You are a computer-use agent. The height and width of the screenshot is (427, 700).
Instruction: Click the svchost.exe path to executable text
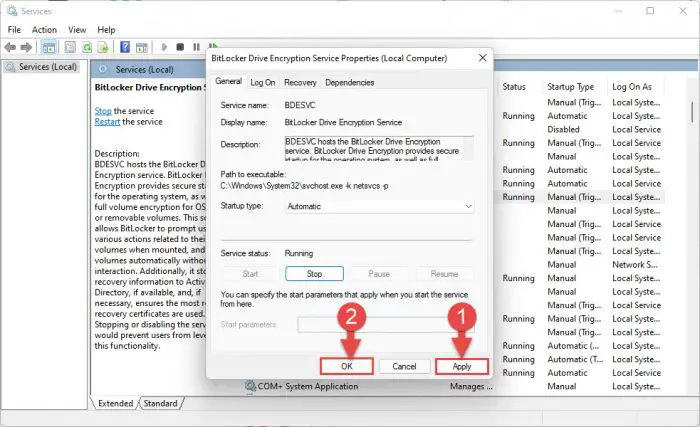(x=304, y=186)
